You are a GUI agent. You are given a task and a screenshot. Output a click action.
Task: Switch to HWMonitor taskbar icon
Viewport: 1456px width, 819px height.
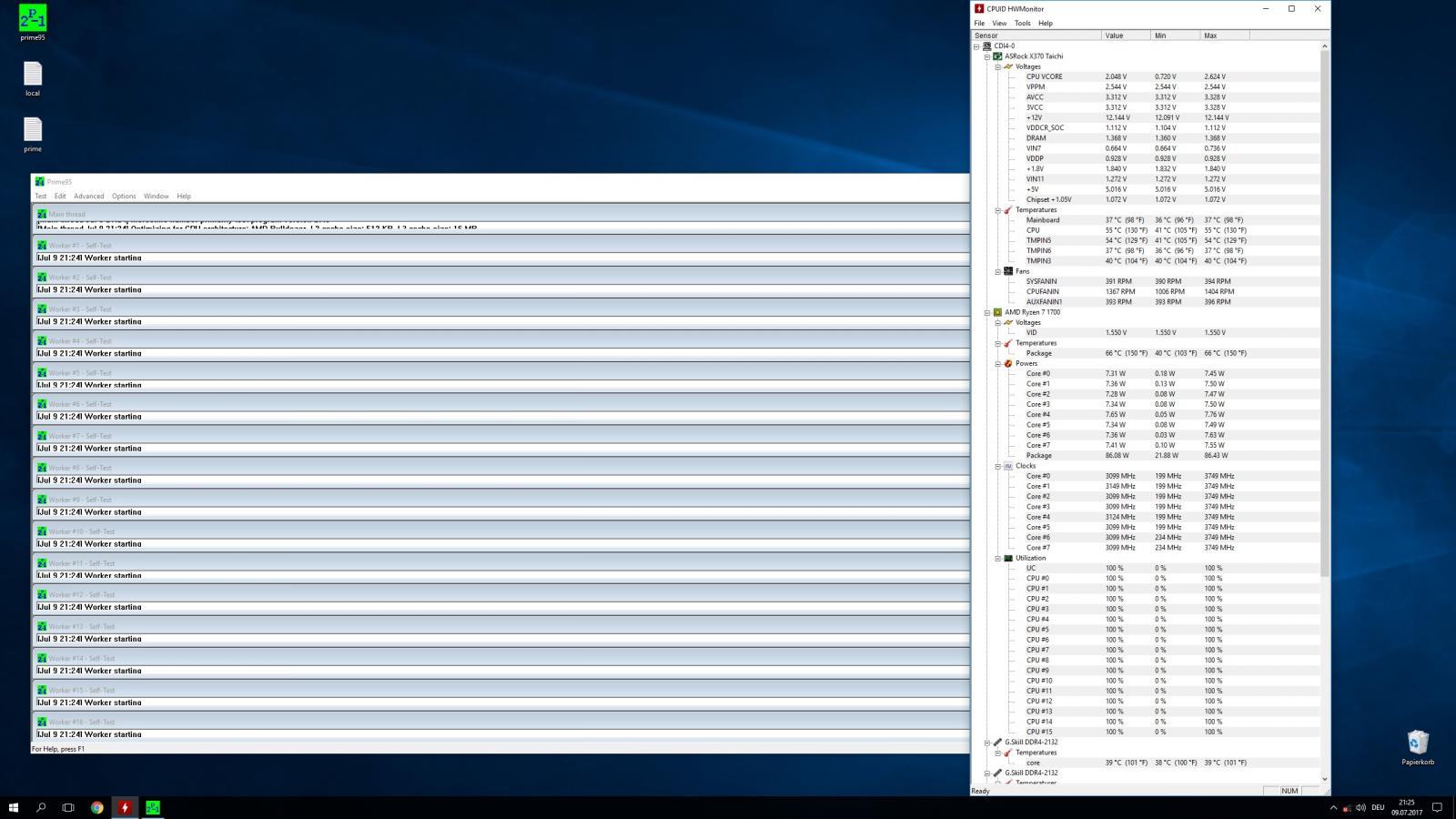(125, 807)
